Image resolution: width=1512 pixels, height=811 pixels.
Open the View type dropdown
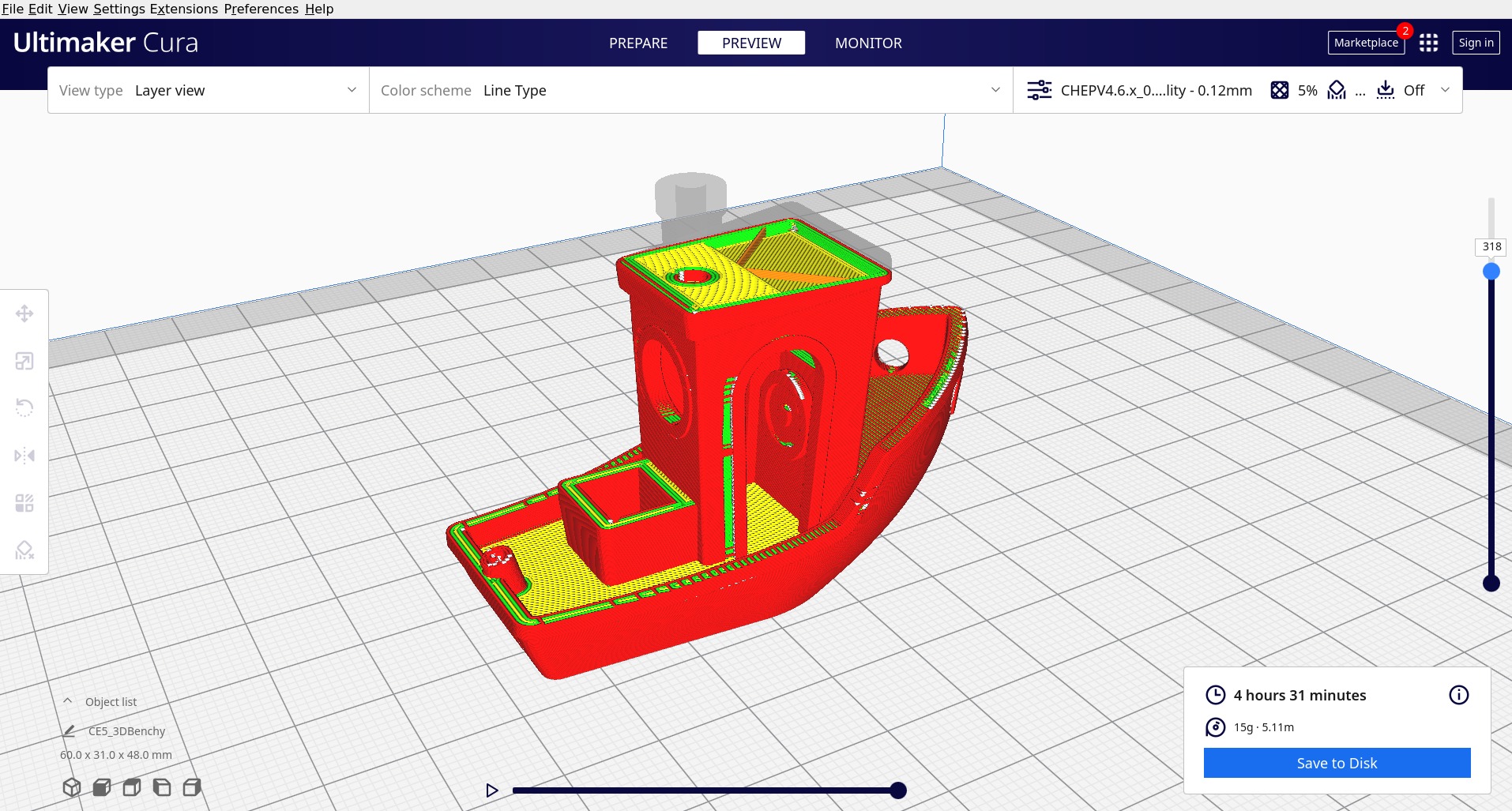(208, 90)
